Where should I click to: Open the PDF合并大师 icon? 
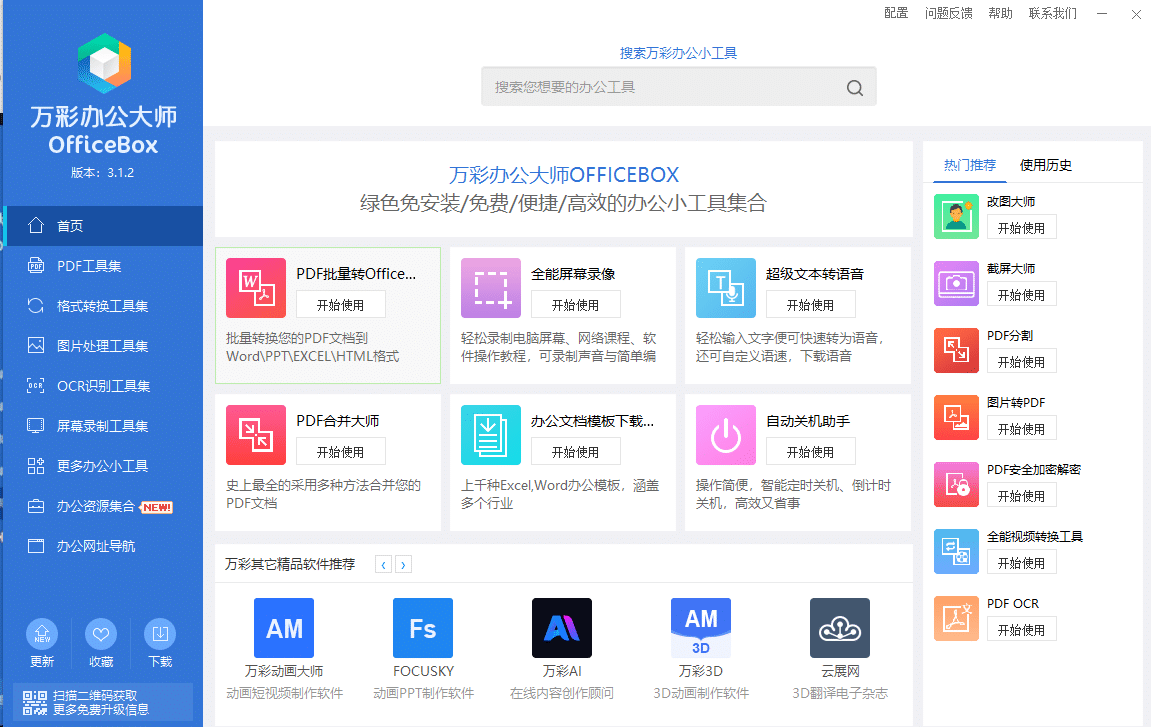click(x=255, y=435)
